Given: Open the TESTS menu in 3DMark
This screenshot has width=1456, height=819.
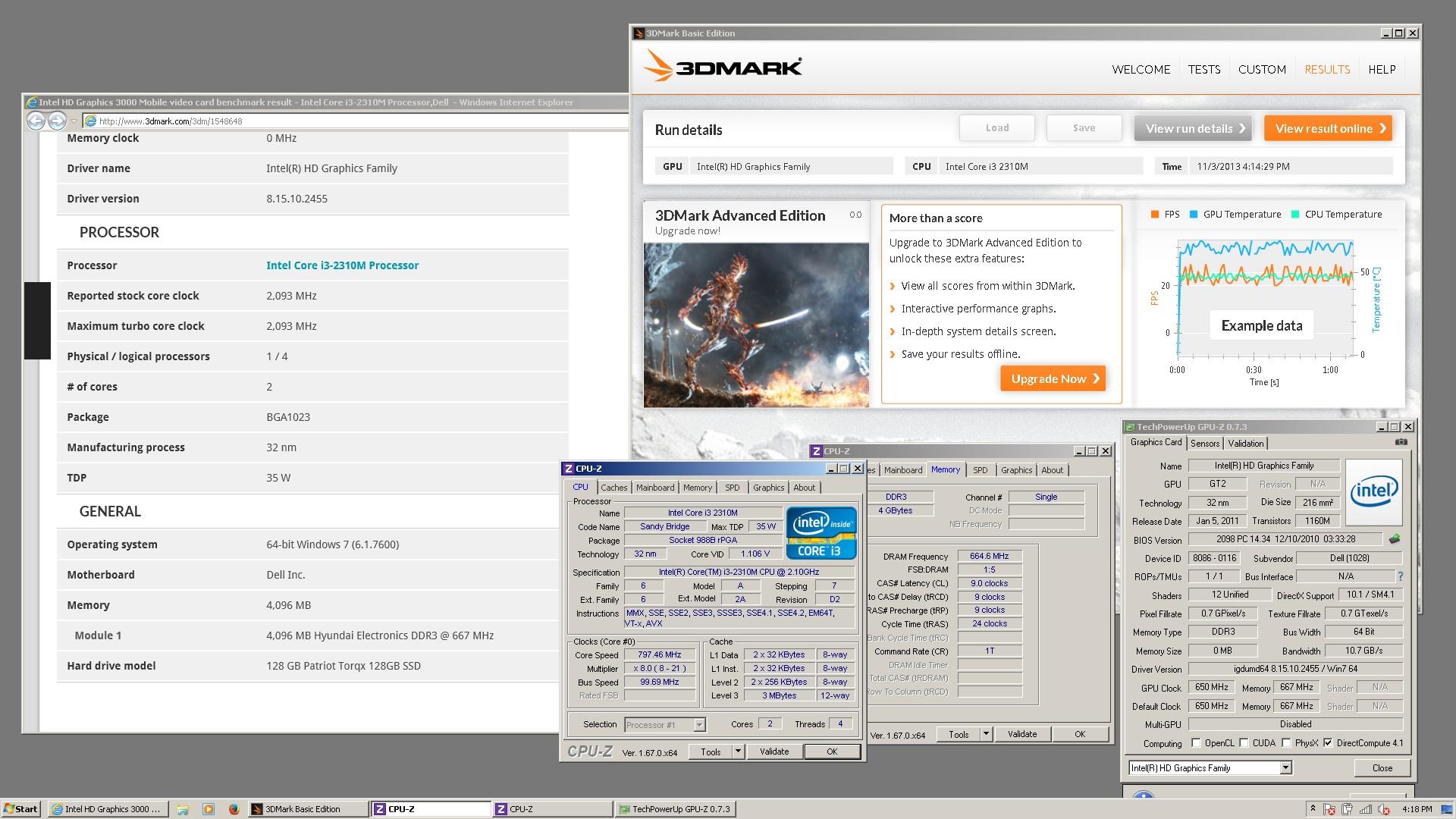Looking at the screenshot, I should (x=1204, y=69).
